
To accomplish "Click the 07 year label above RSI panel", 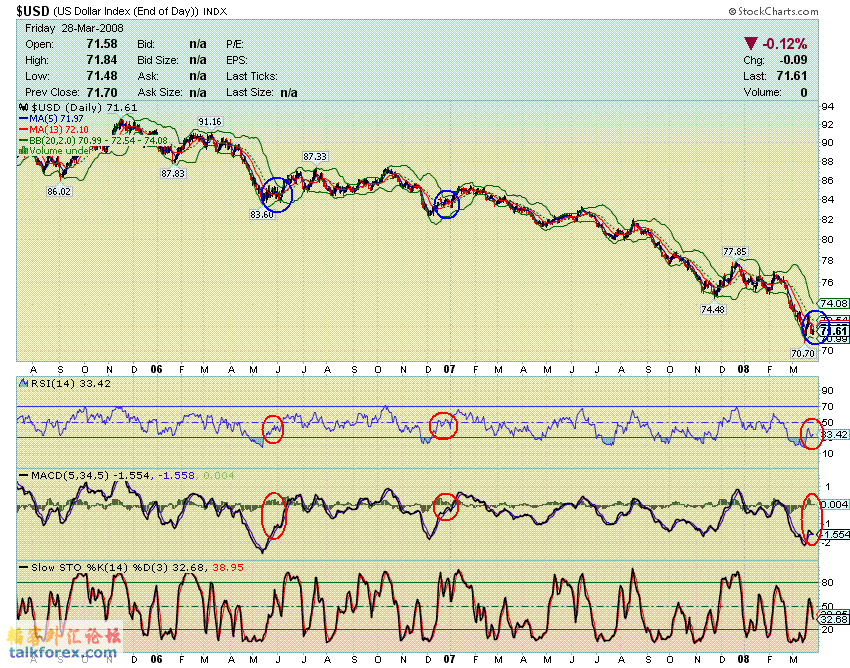I will pos(449,369).
